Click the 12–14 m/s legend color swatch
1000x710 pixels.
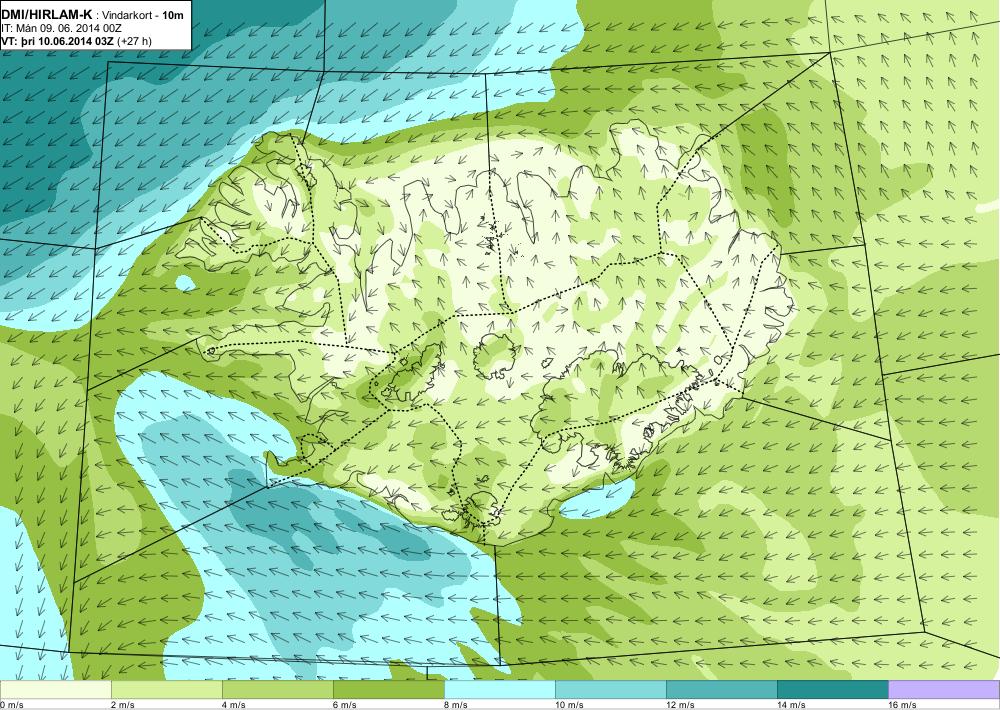click(x=721, y=690)
